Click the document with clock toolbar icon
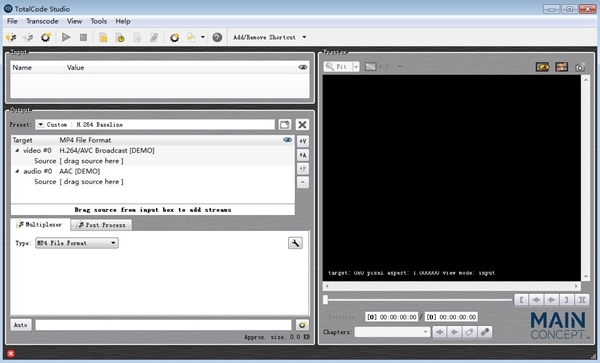600x363 pixels. coord(120,37)
